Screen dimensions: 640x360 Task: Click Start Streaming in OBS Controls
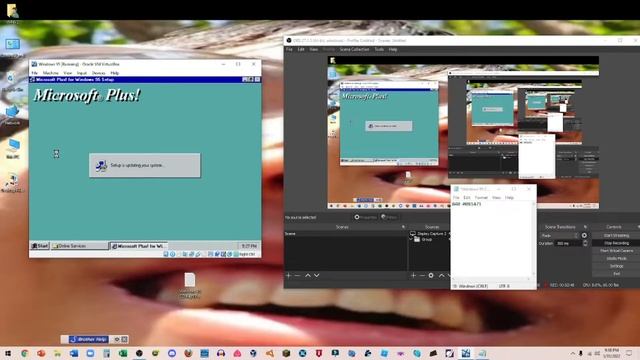[x=616, y=236]
